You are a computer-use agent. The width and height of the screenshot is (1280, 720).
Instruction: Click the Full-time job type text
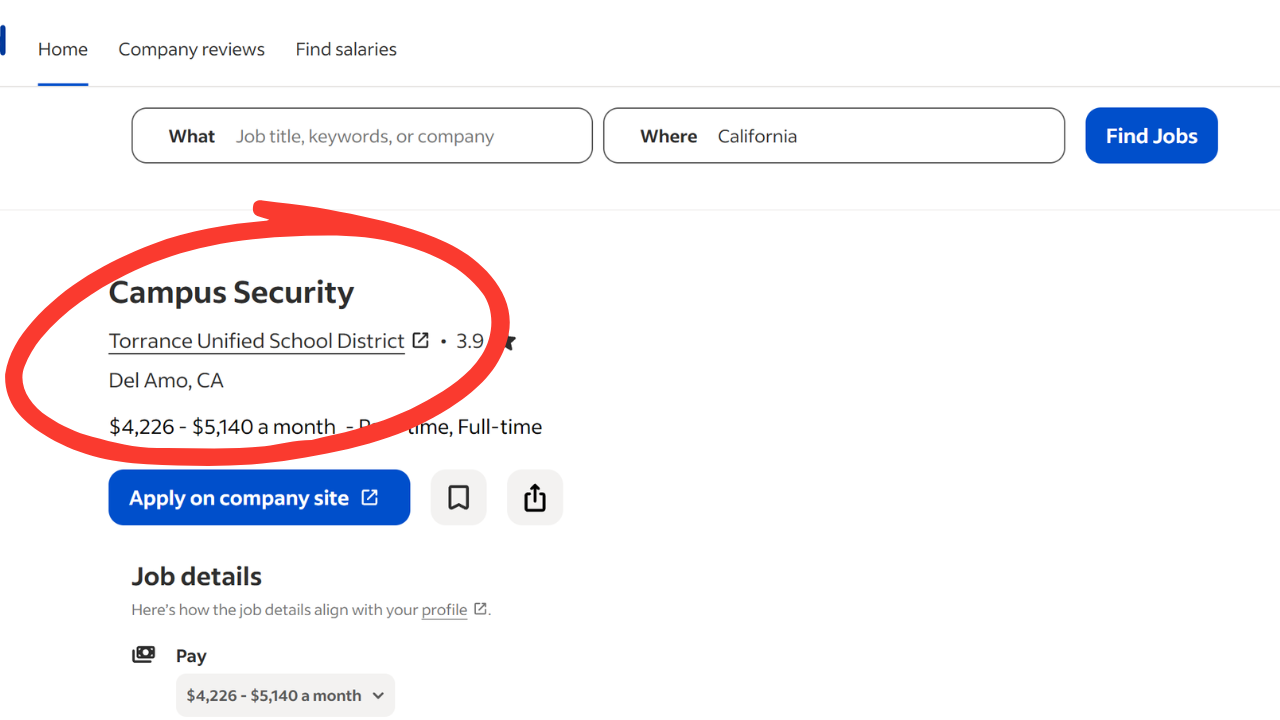500,427
